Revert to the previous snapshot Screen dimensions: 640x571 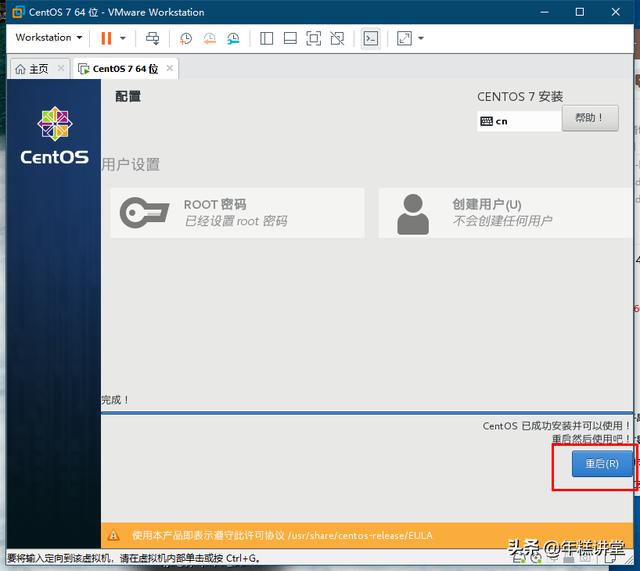coord(209,38)
